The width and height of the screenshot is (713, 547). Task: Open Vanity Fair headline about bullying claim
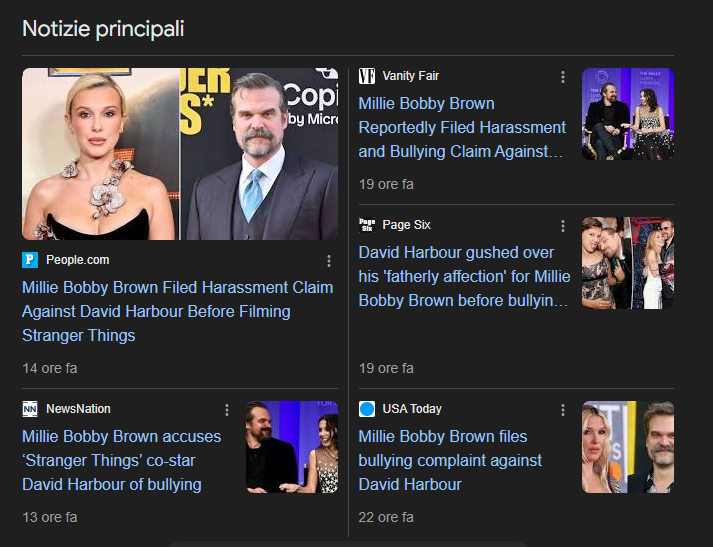tap(462, 127)
